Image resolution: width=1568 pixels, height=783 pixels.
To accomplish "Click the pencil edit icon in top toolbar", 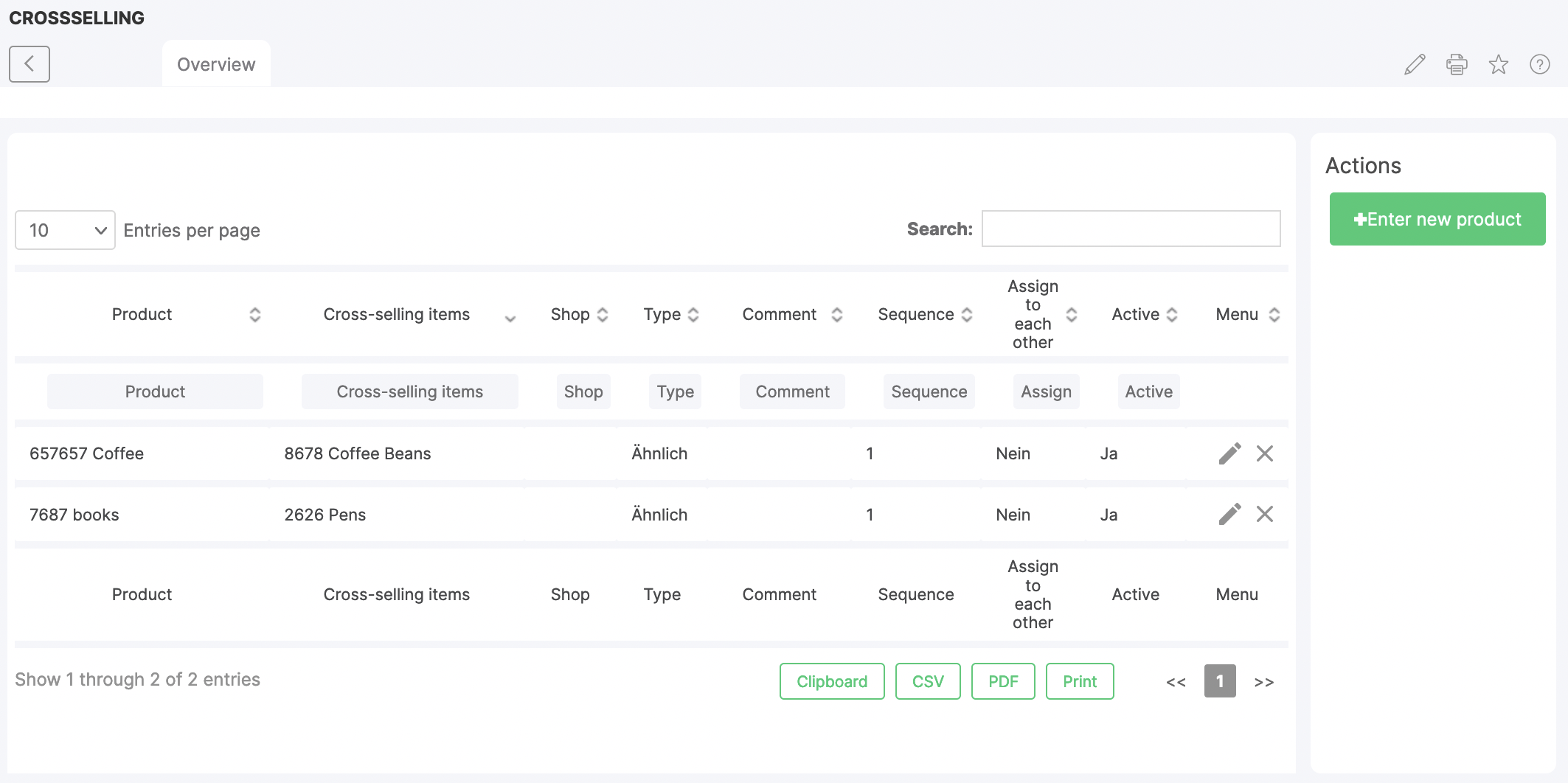I will pyautogui.click(x=1415, y=65).
